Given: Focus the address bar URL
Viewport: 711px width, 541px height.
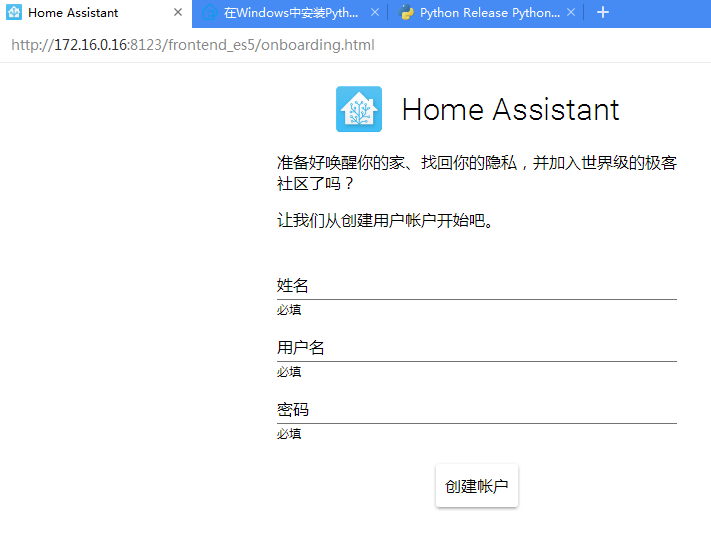Looking at the screenshot, I should pos(193,45).
